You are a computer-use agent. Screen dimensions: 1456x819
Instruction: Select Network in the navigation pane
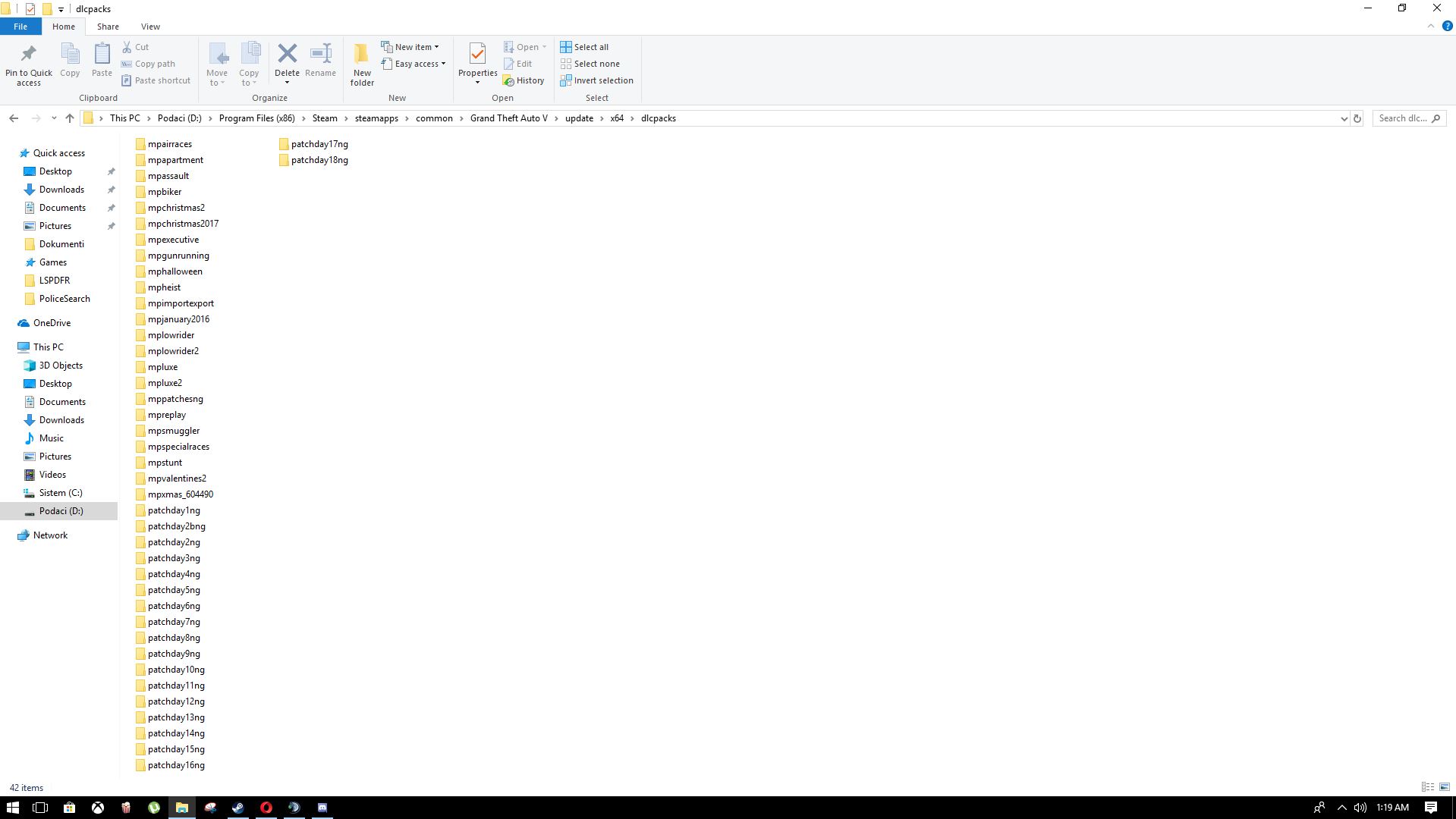coord(50,535)
